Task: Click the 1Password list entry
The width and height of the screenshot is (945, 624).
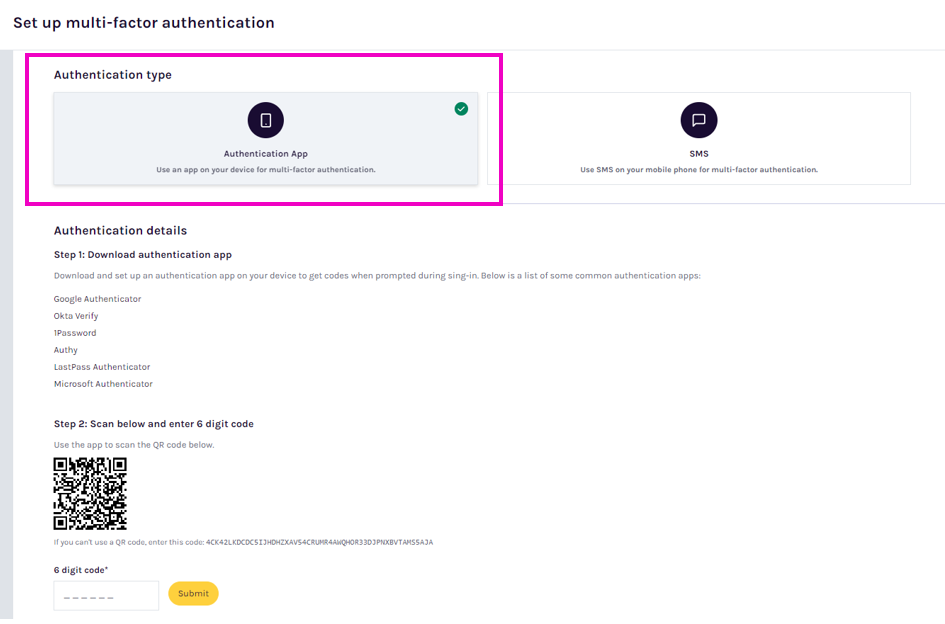Action: click(75, 333)
